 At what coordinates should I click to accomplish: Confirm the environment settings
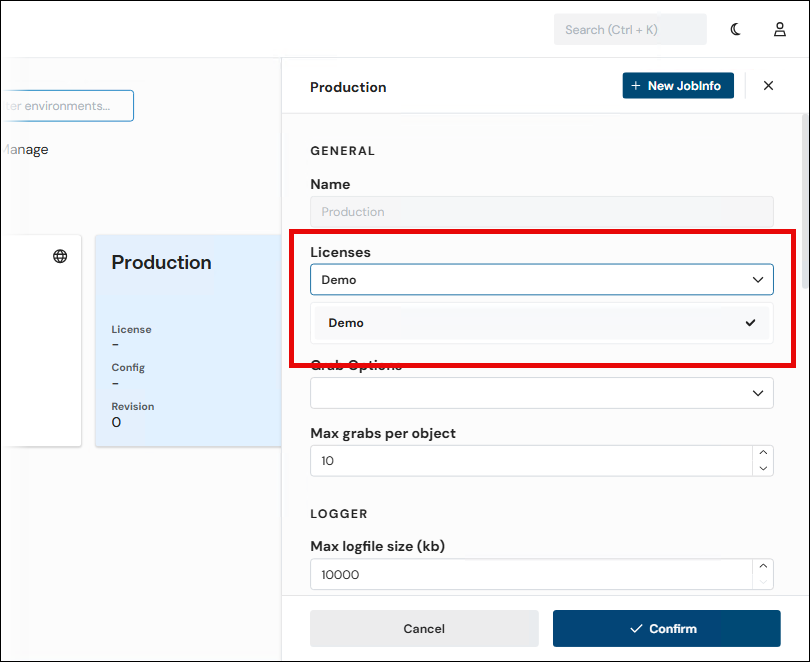coord(666,628)
